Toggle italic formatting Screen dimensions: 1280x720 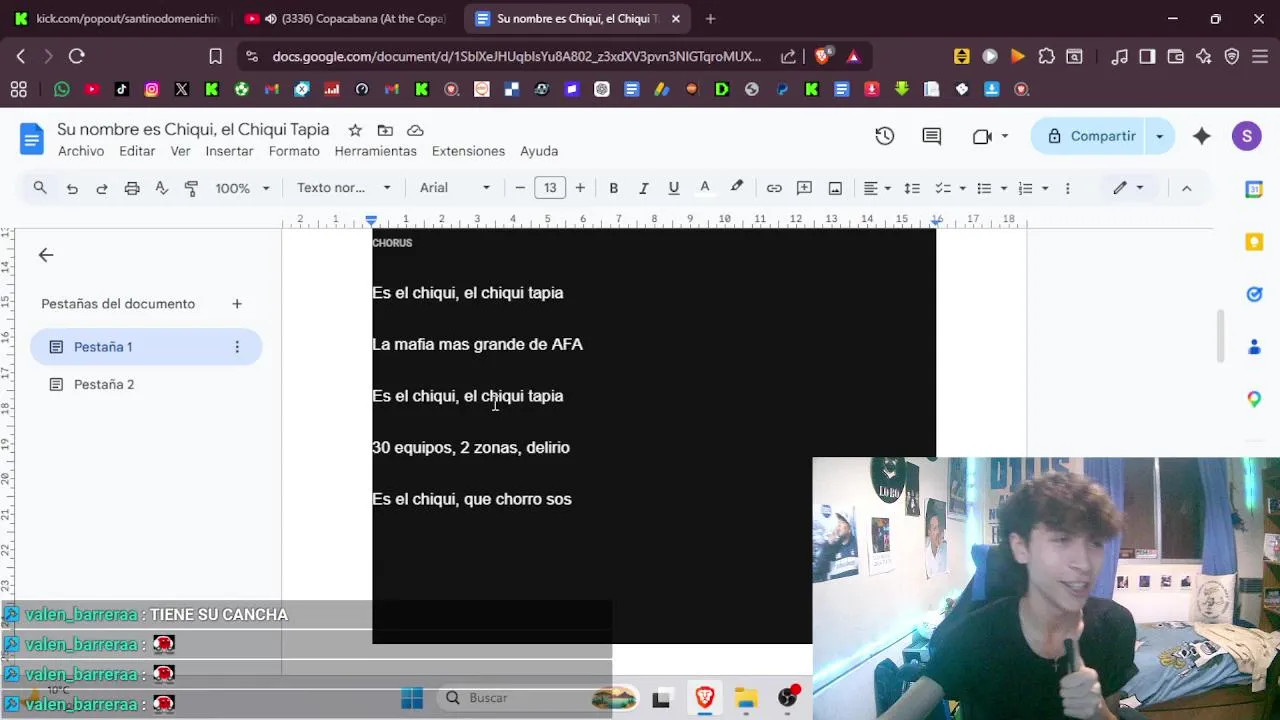pos(644,188)
